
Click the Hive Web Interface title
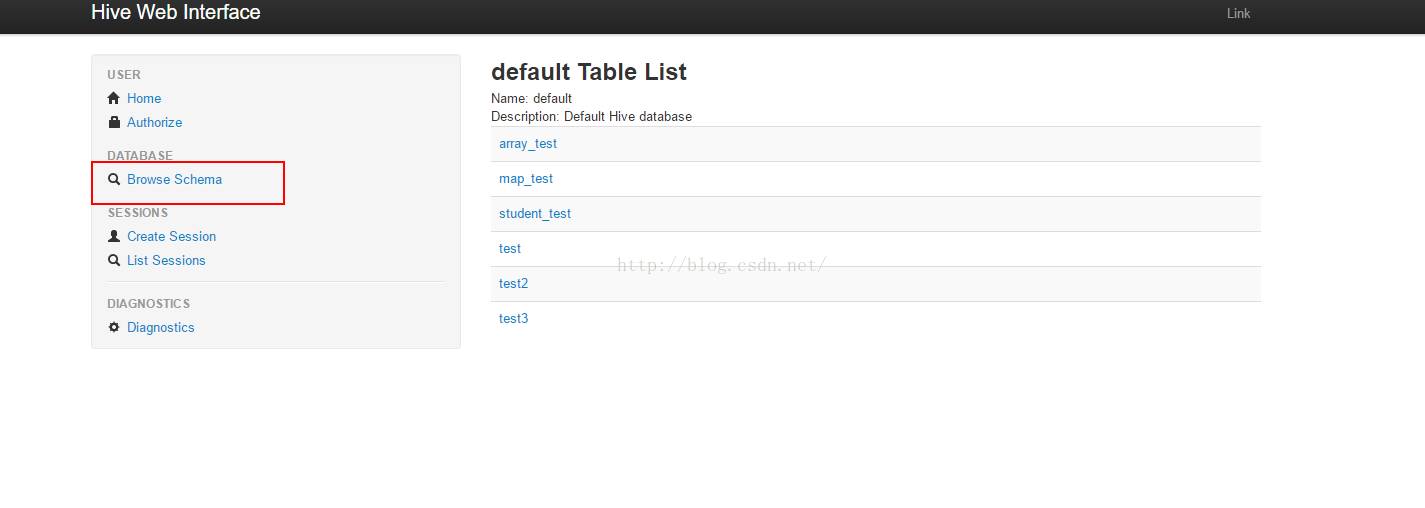[x=176, y=12]
